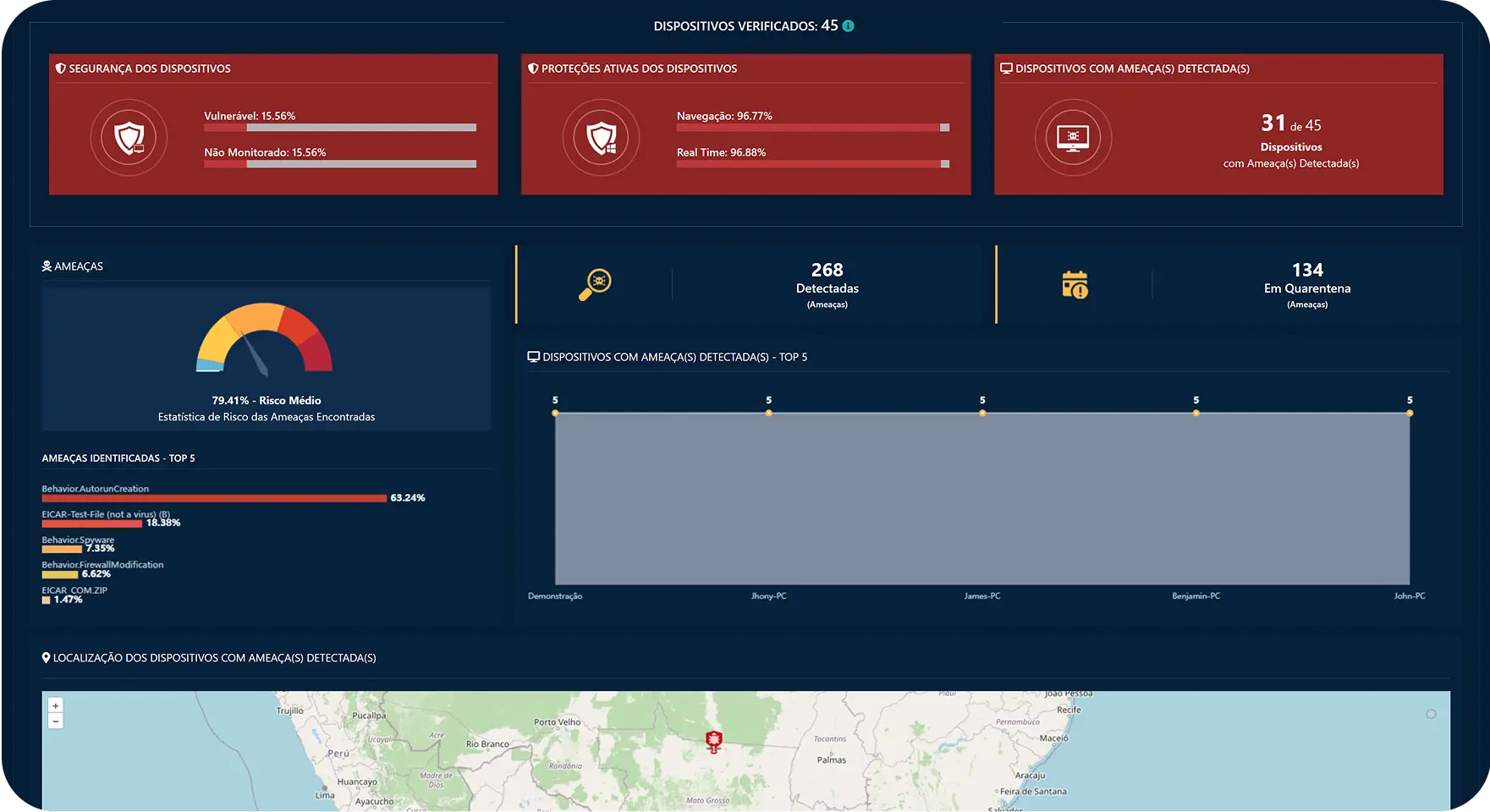Click the Benjamin-PC axis label
Image resolution: width=1490 pixels, height=812 pixels.
point(1196,596)
